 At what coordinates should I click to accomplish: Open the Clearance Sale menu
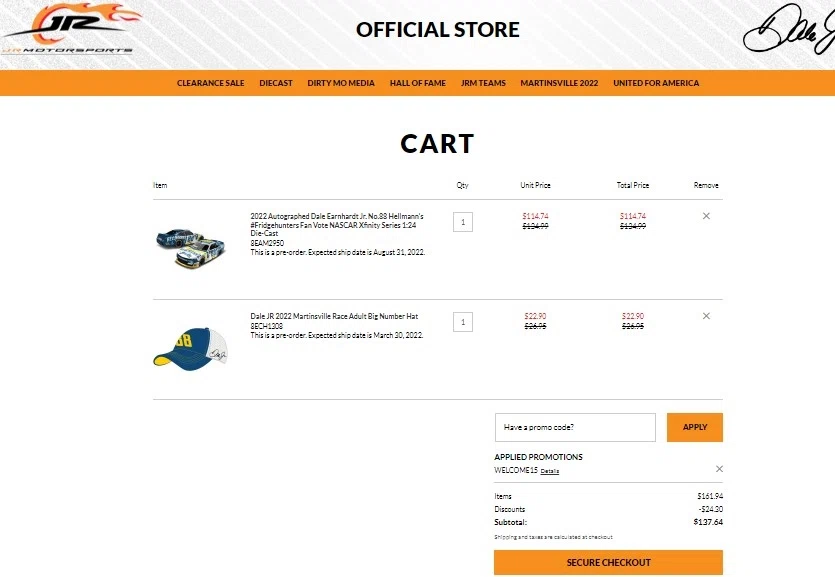[x=210, y=83]
